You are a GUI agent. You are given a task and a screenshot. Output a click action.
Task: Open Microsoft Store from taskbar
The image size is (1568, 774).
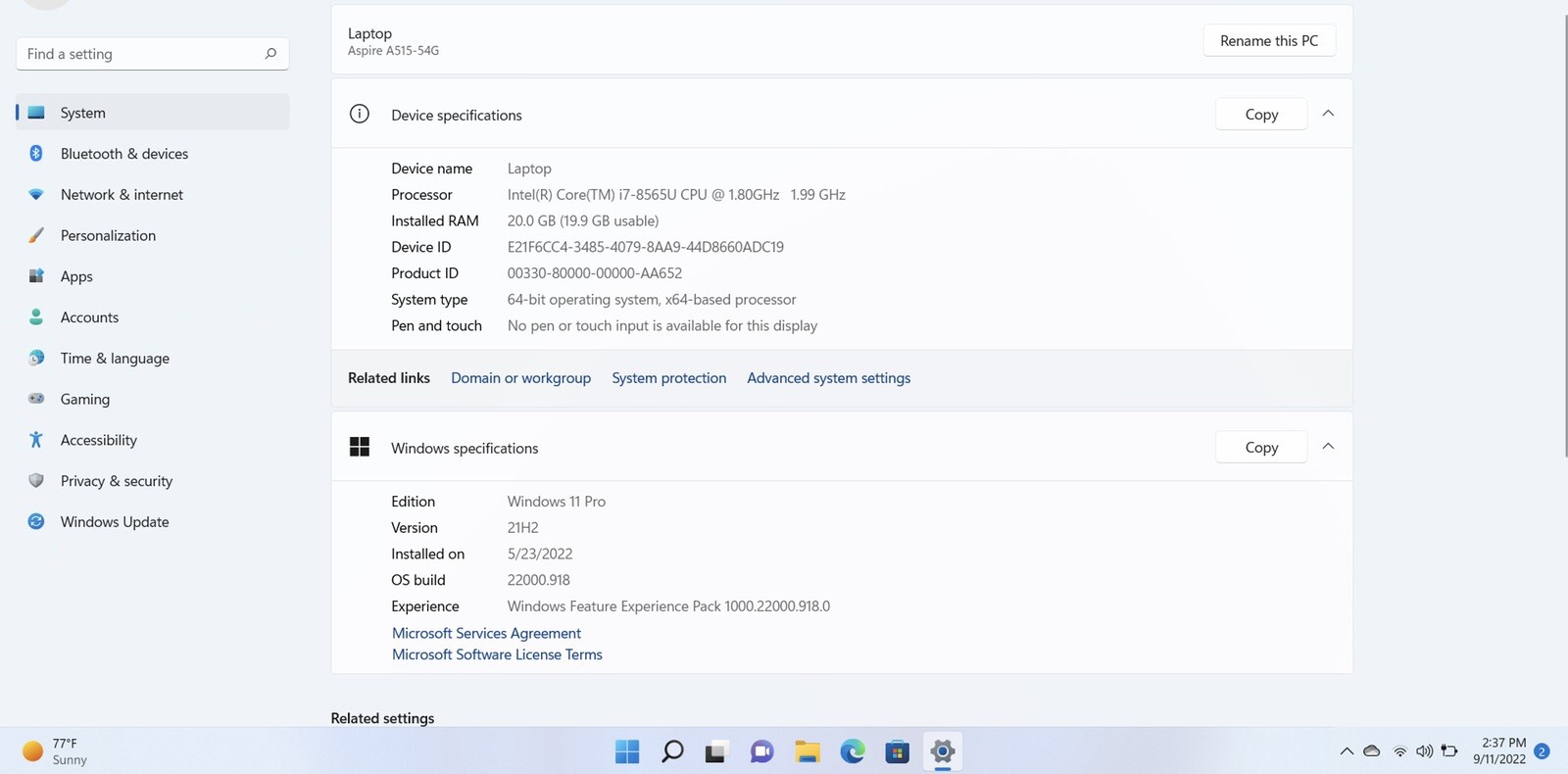[x=897, y=751]
